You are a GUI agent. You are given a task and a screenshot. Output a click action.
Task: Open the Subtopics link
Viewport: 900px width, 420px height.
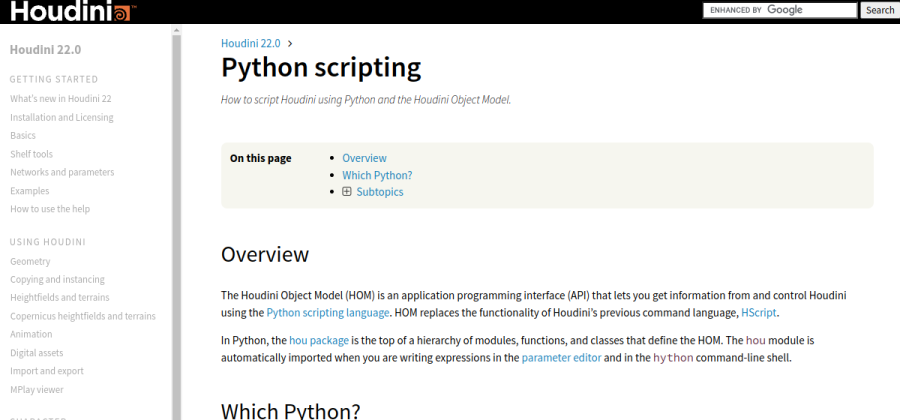(x=379, y=192)
